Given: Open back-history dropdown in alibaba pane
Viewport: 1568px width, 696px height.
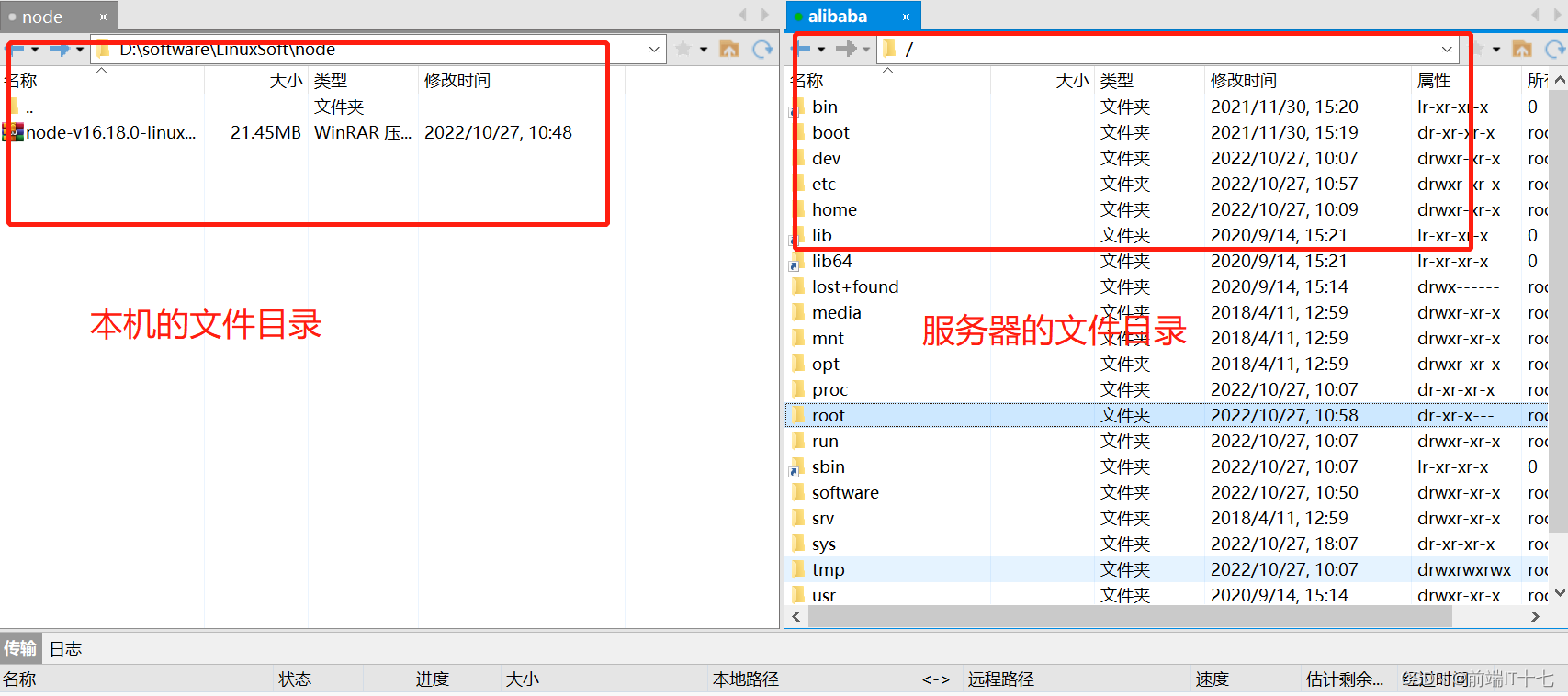Looking at the screenshot, I should pos(821,49).
